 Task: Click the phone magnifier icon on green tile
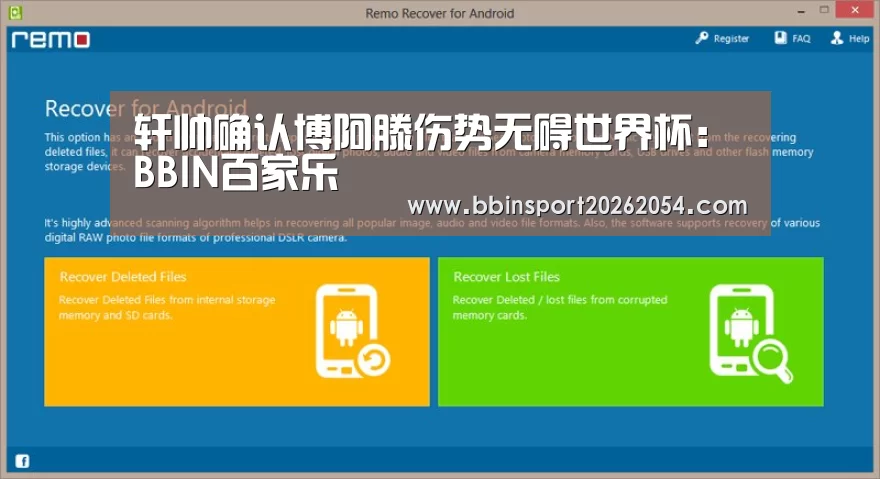[x=750, y=333]
